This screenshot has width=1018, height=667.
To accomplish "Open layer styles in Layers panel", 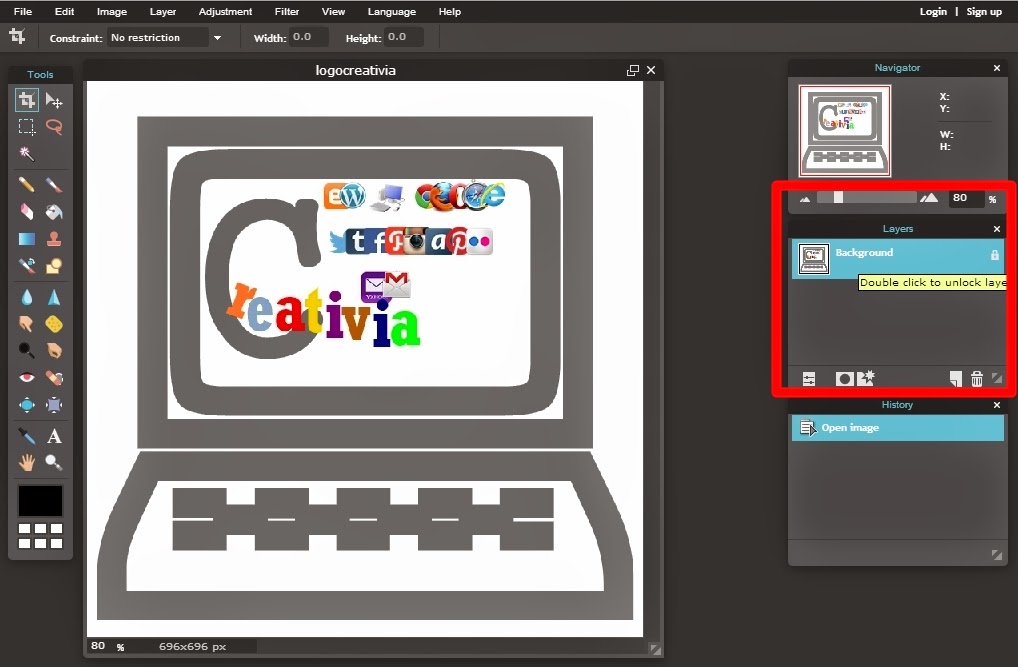I will pos(865,378).
